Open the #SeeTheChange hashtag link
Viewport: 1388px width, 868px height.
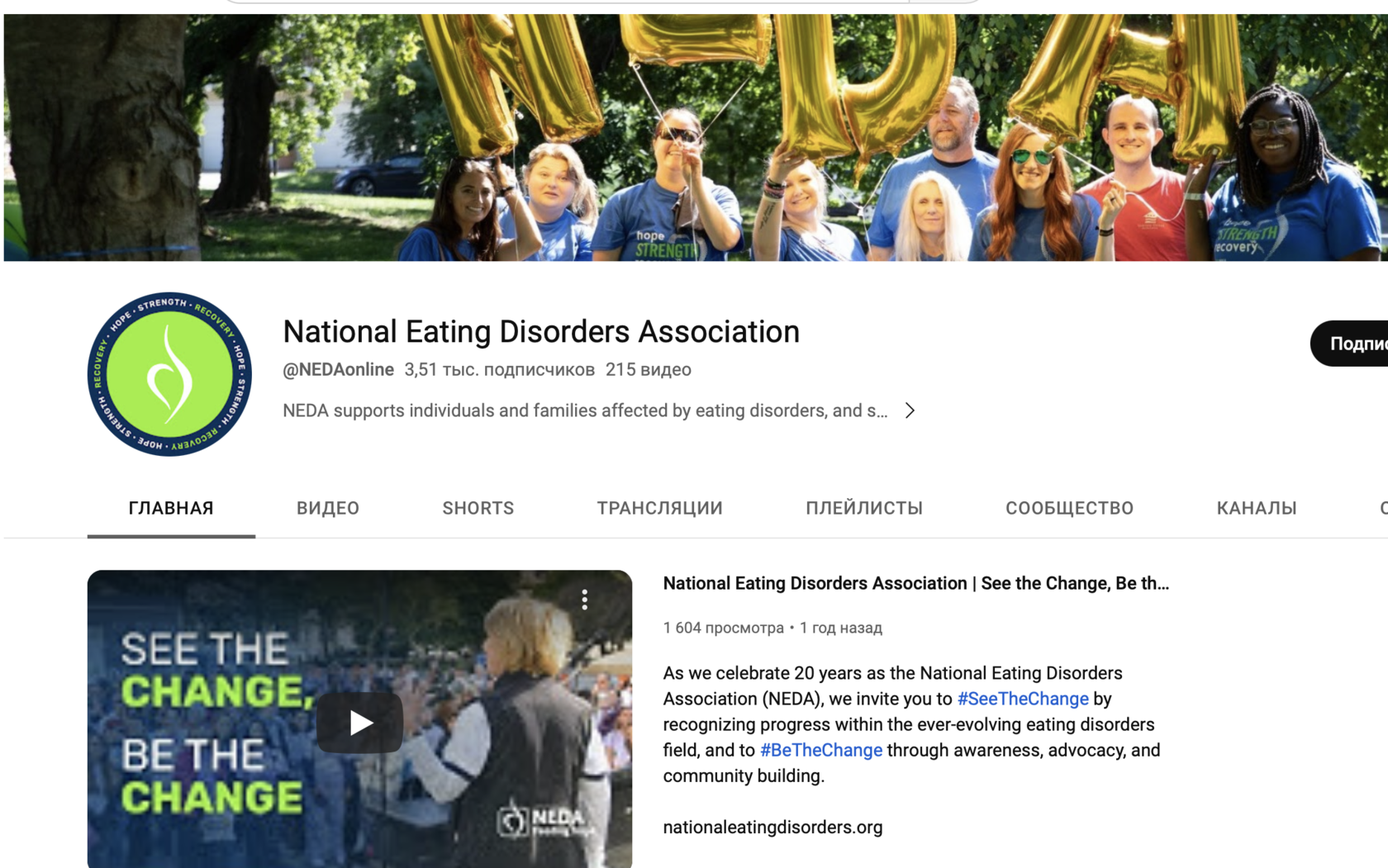point(1023,699)
